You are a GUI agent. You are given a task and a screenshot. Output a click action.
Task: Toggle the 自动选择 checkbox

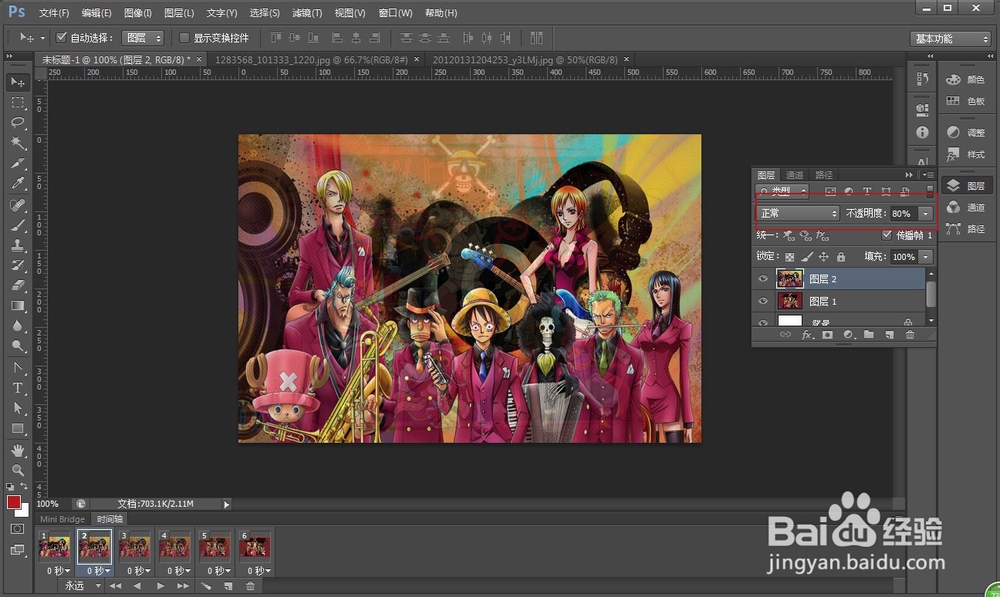tap(61, 38)
